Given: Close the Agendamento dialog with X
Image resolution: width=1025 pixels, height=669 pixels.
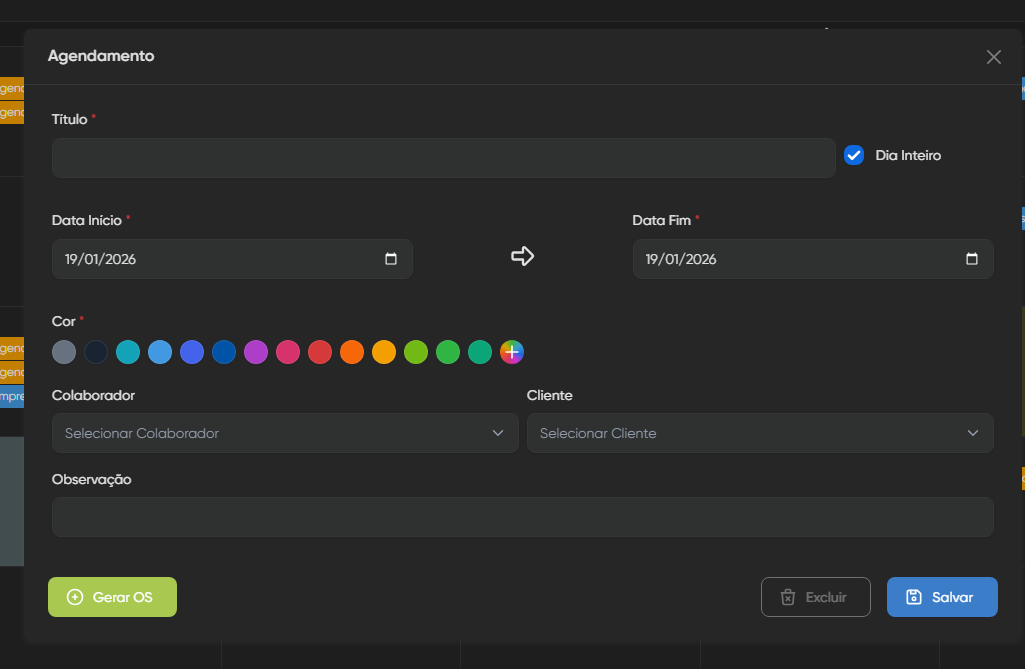Looking at the screenshot, I should tap(993, 57).
